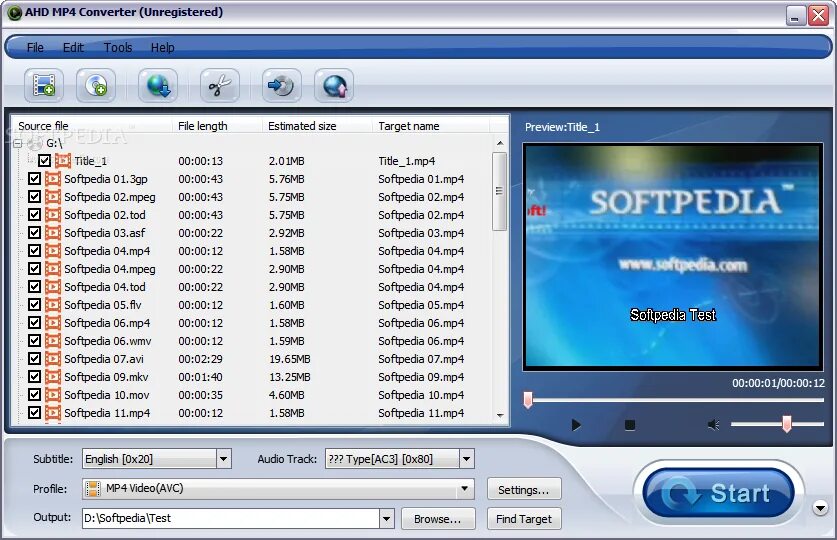This screenshot has height=540, width=837.
Task: Uncheck Softpedia 03.asf checkbox
Action: 34,233
